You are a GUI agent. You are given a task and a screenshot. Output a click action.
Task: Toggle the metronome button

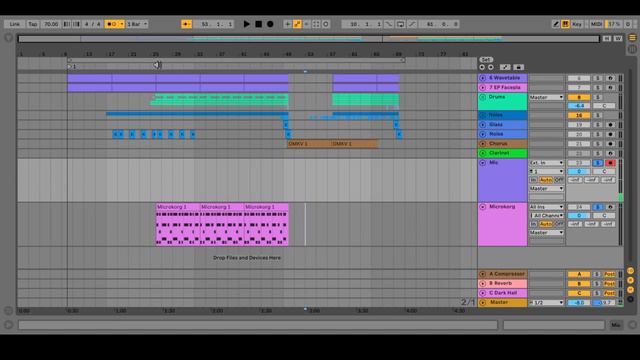point(112,24)
